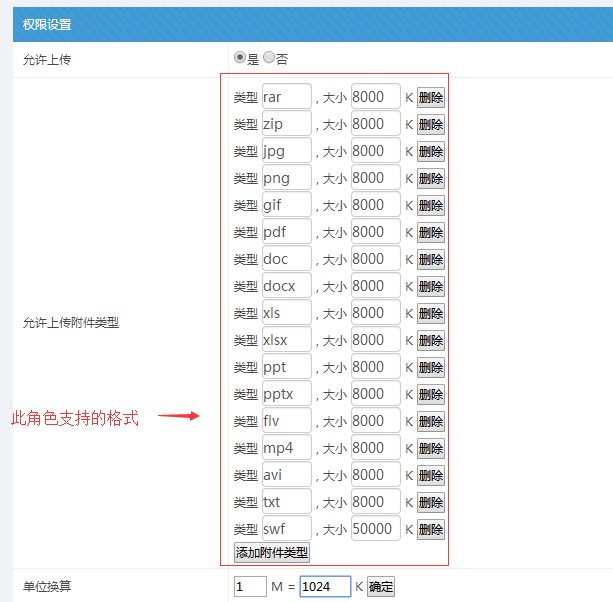
Task: Focus the type field containing zip
Action: [286, 124]
